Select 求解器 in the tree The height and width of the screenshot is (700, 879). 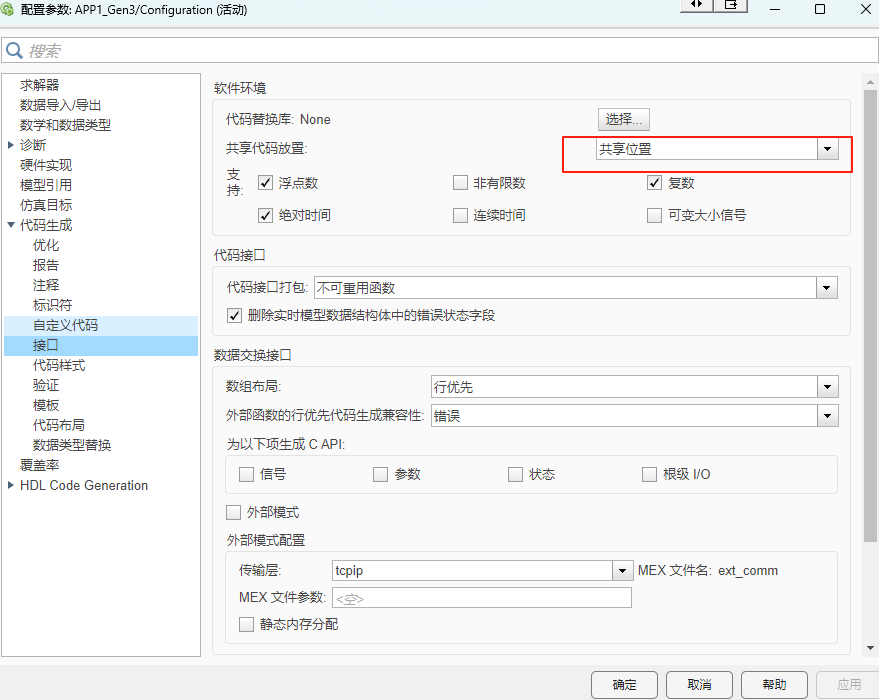pyautogui.click(x=39, y=85)
